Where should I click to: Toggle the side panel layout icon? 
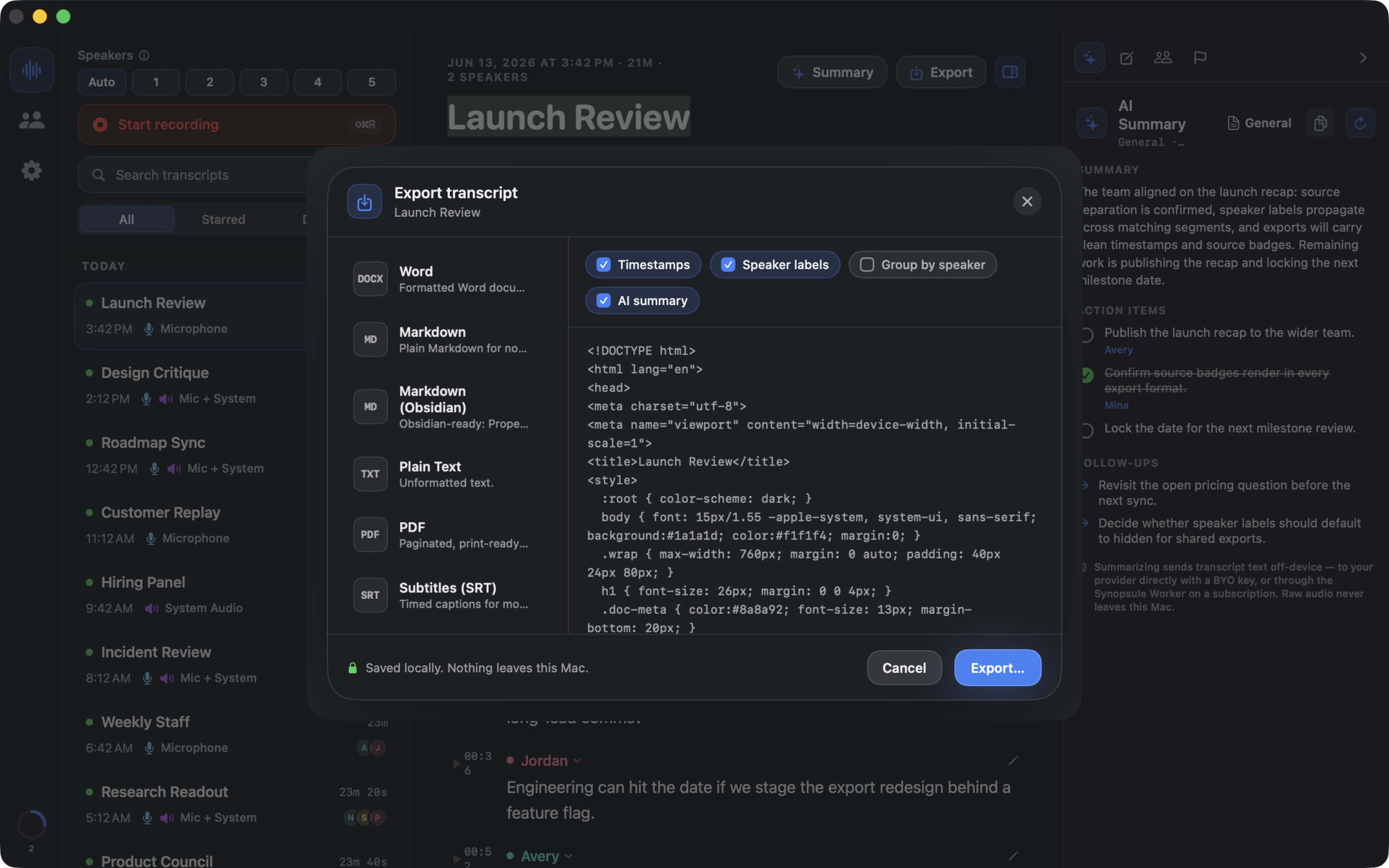[1009, 72]
